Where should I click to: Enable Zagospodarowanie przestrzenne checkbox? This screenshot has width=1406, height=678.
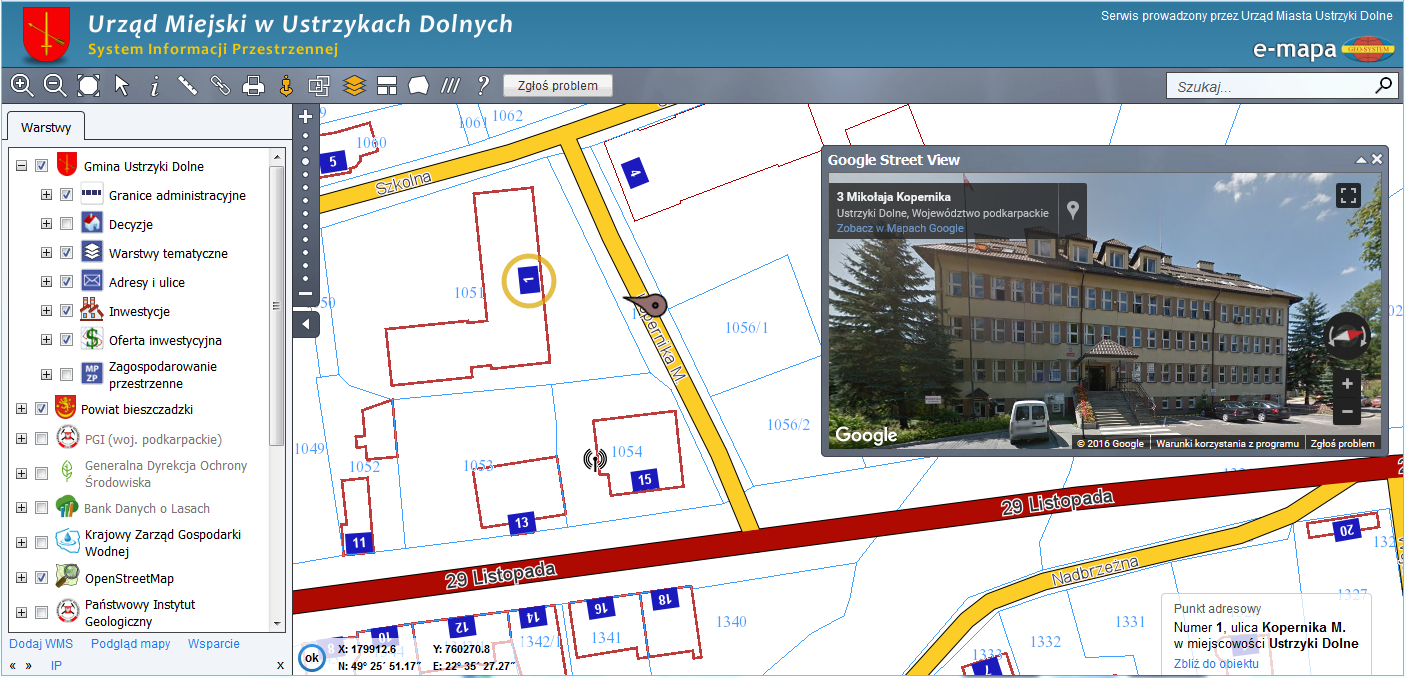(66, 375)
